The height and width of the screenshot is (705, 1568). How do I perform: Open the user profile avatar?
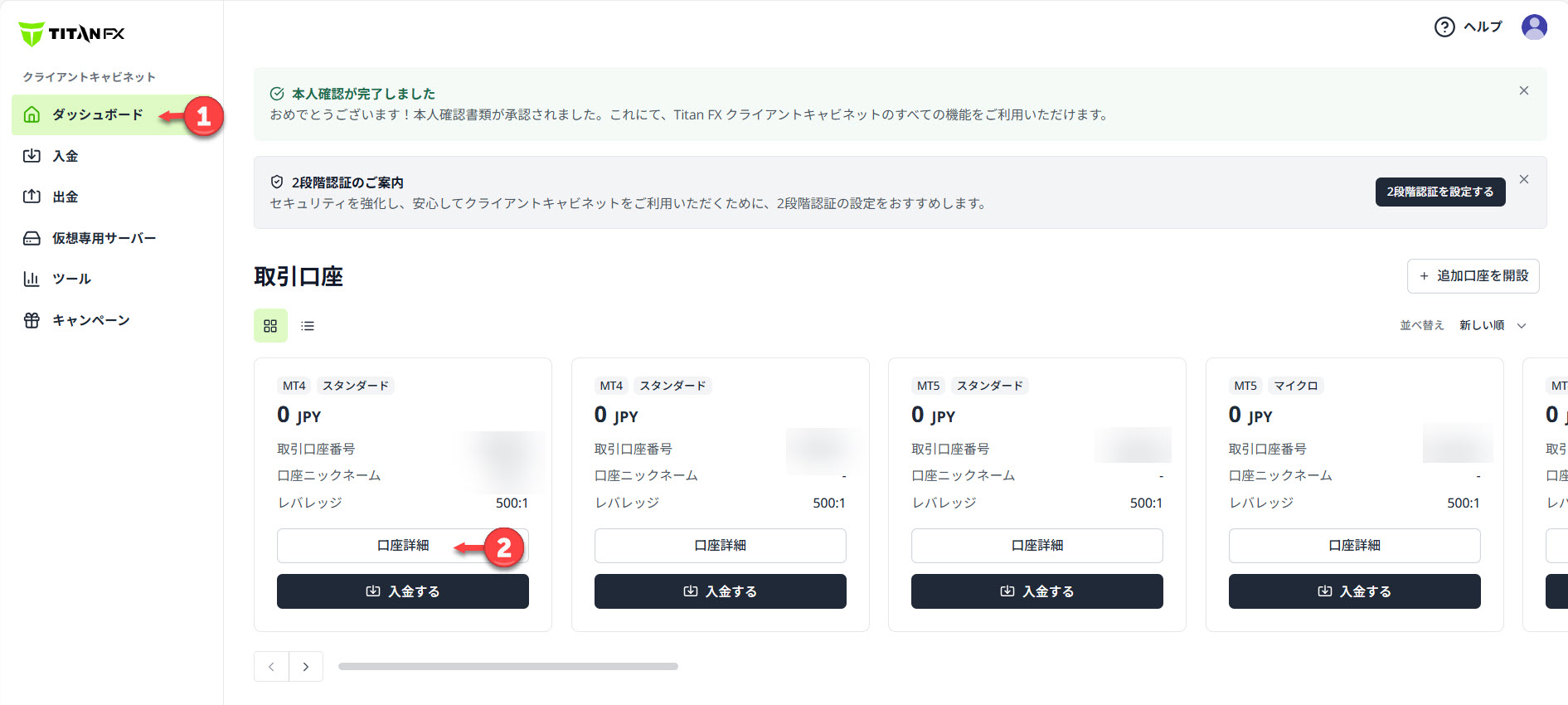coord(1533,27)
